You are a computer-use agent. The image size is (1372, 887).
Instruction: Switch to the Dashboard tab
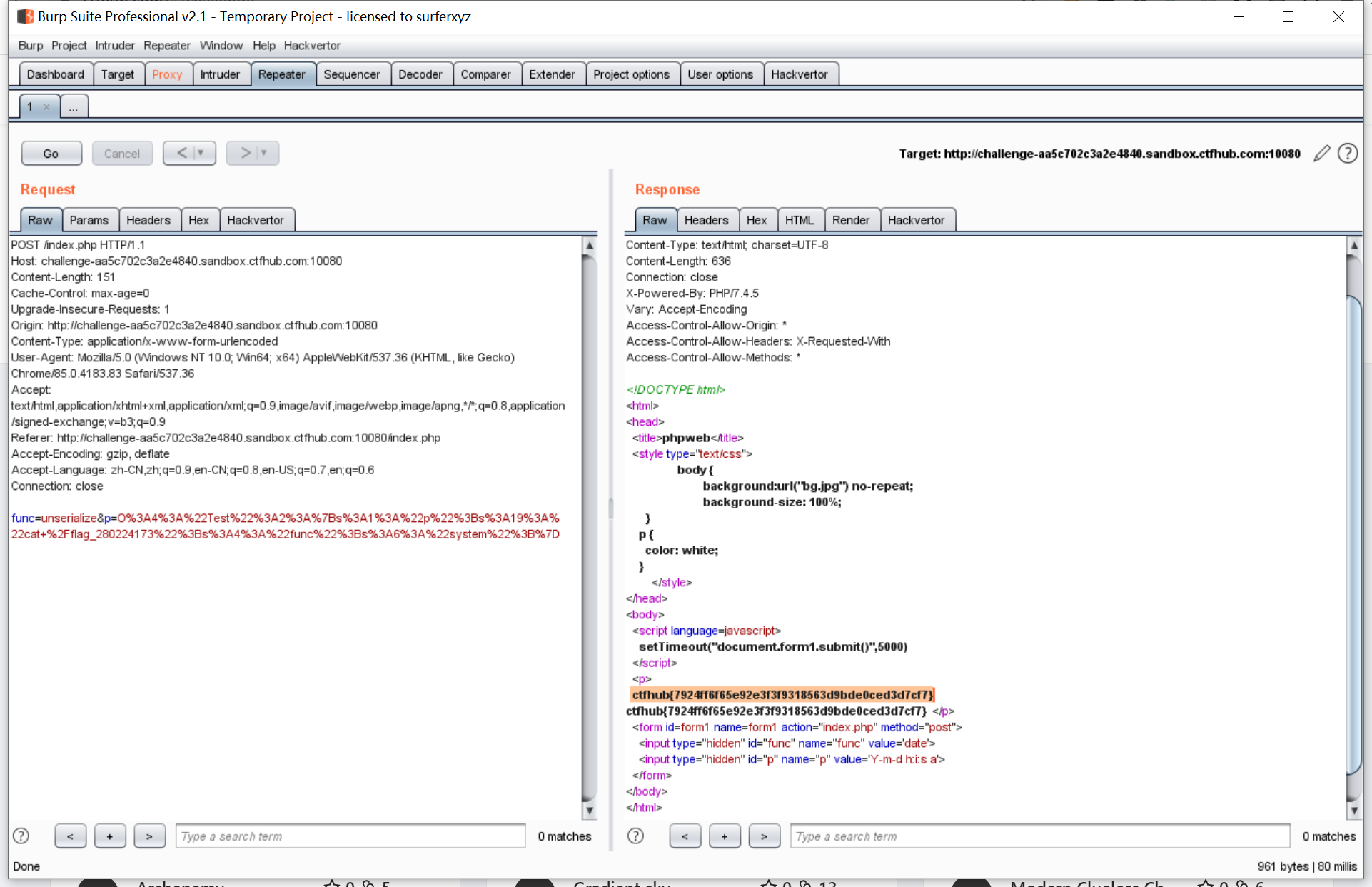56,74
